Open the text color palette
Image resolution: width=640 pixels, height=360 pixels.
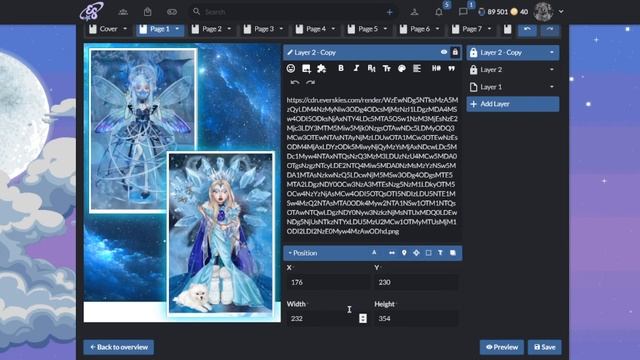402,69
